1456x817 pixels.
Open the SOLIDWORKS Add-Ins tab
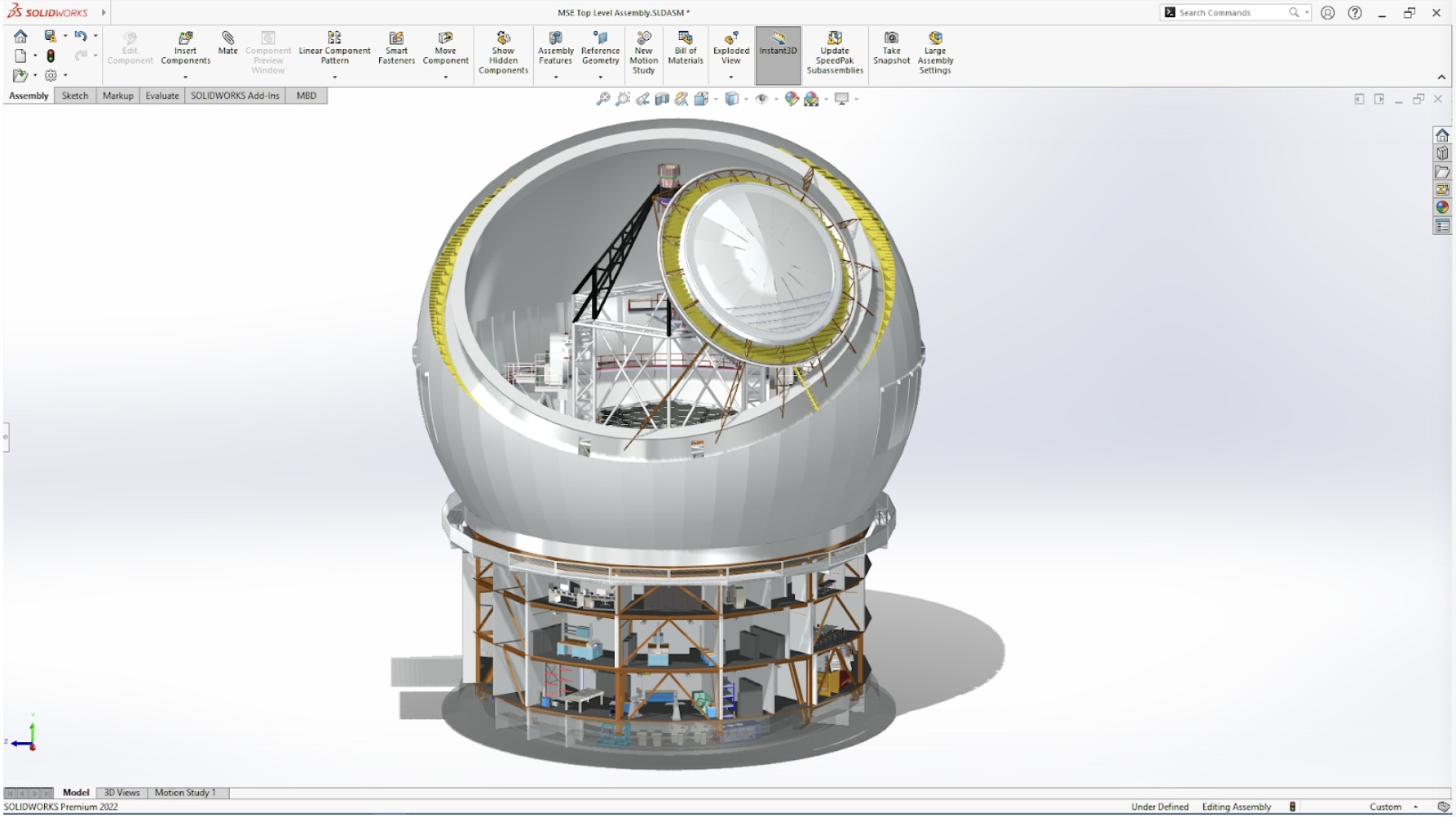(x=235, y=95)
